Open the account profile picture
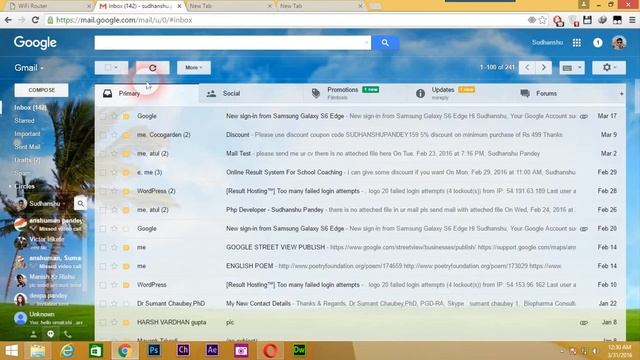Viewport: 640px width, 360px height. click(619, 42)
